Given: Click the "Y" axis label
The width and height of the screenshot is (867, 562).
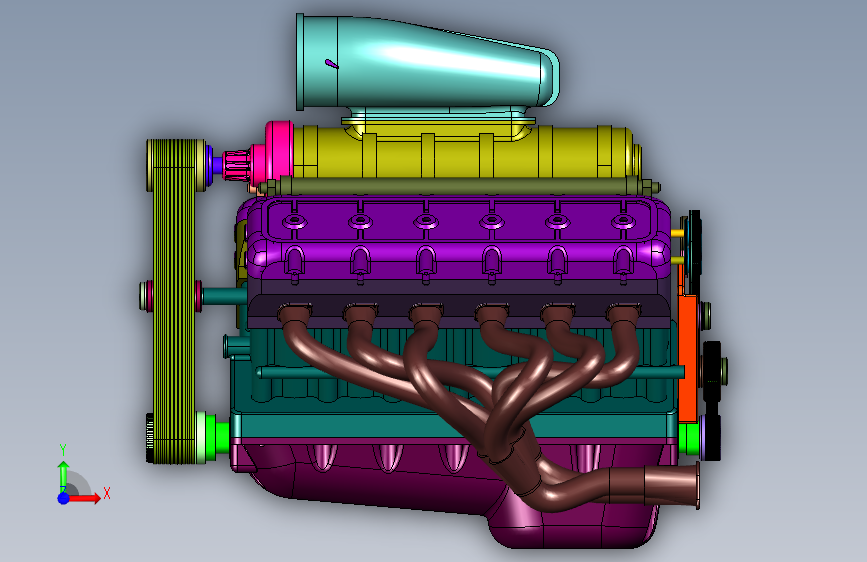Looking at the screenshot, I should (63, 450).
